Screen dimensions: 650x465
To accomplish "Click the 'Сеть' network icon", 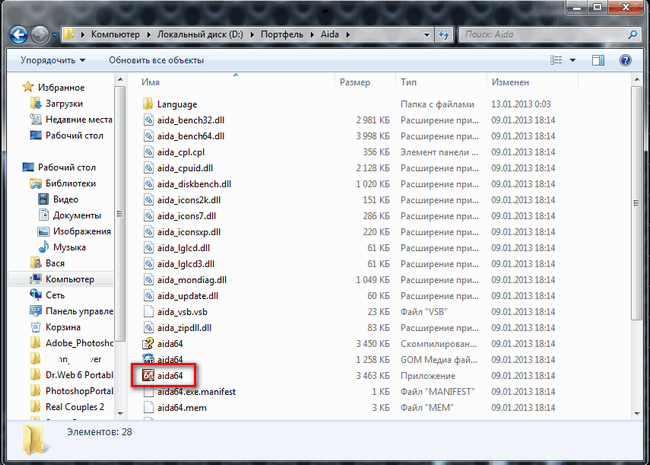I will click(x=36, y=295).
